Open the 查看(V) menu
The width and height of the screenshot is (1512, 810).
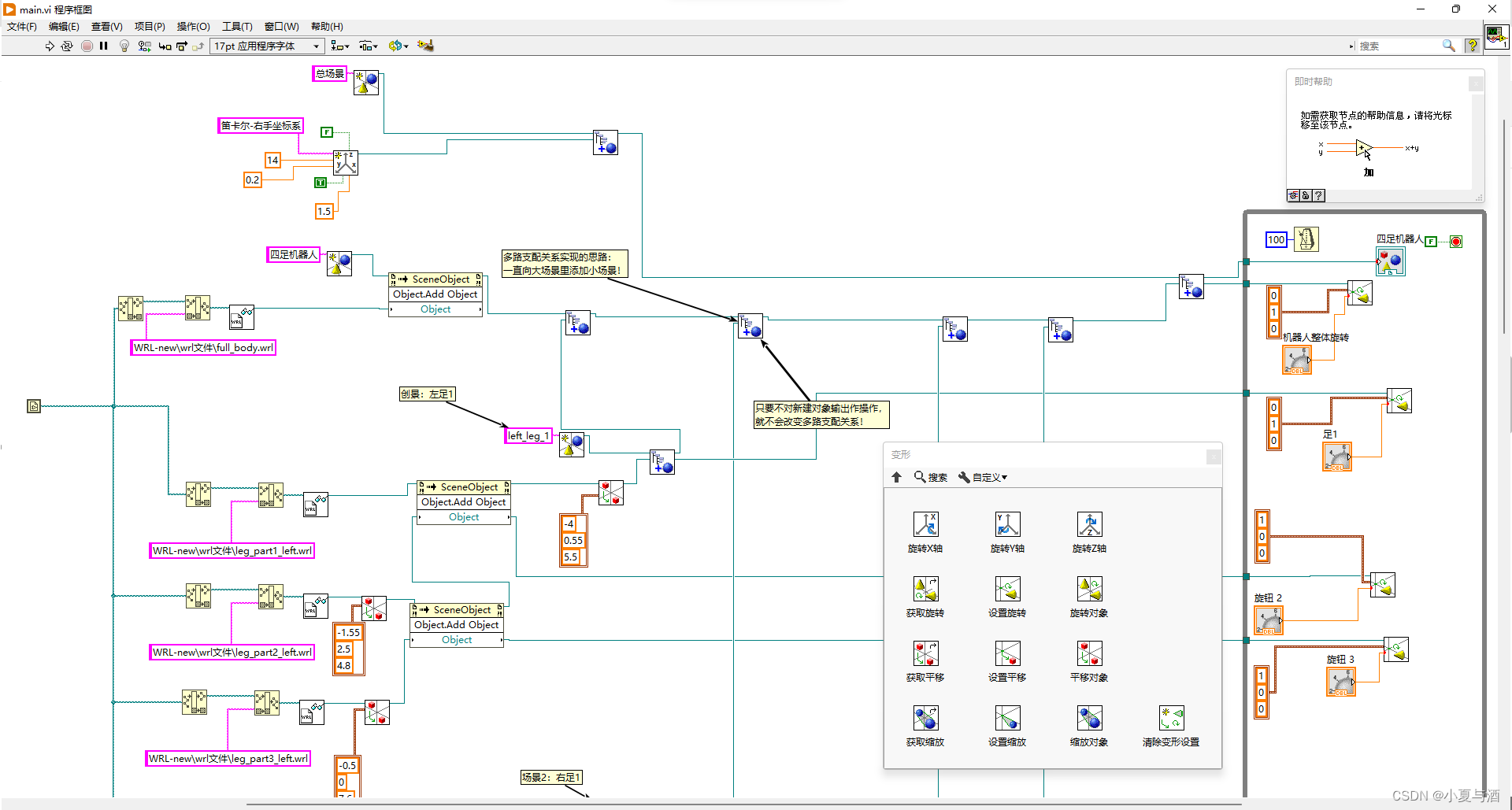click(x=106, y=26)
